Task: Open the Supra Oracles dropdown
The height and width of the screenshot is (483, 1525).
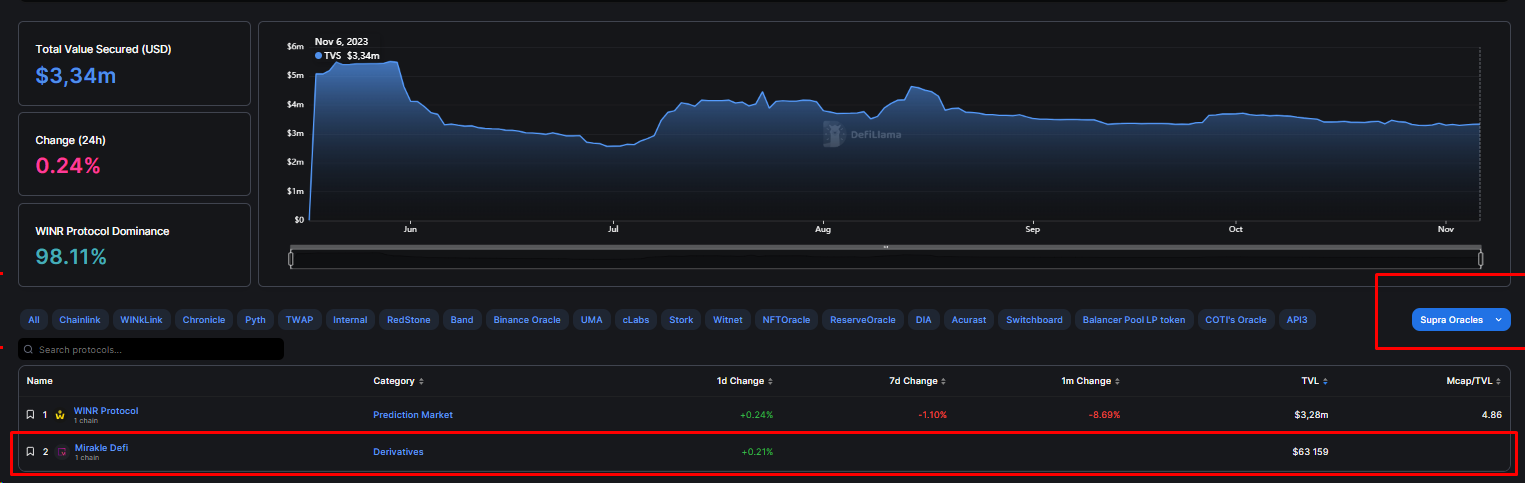Action: pyautogui.click(x=1461, y=320)
